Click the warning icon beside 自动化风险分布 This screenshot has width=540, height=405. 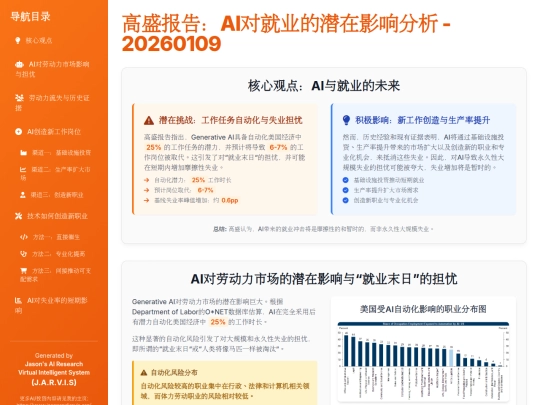tap(144, 373)
